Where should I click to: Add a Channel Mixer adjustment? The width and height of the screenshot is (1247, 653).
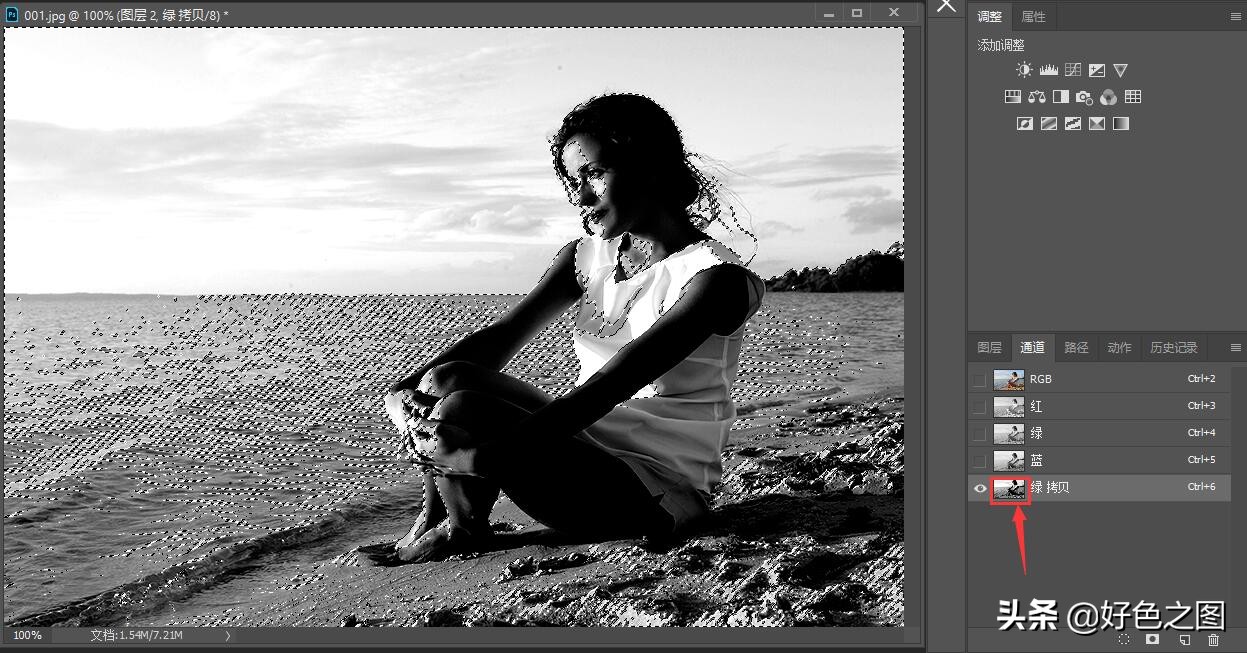1108,97
